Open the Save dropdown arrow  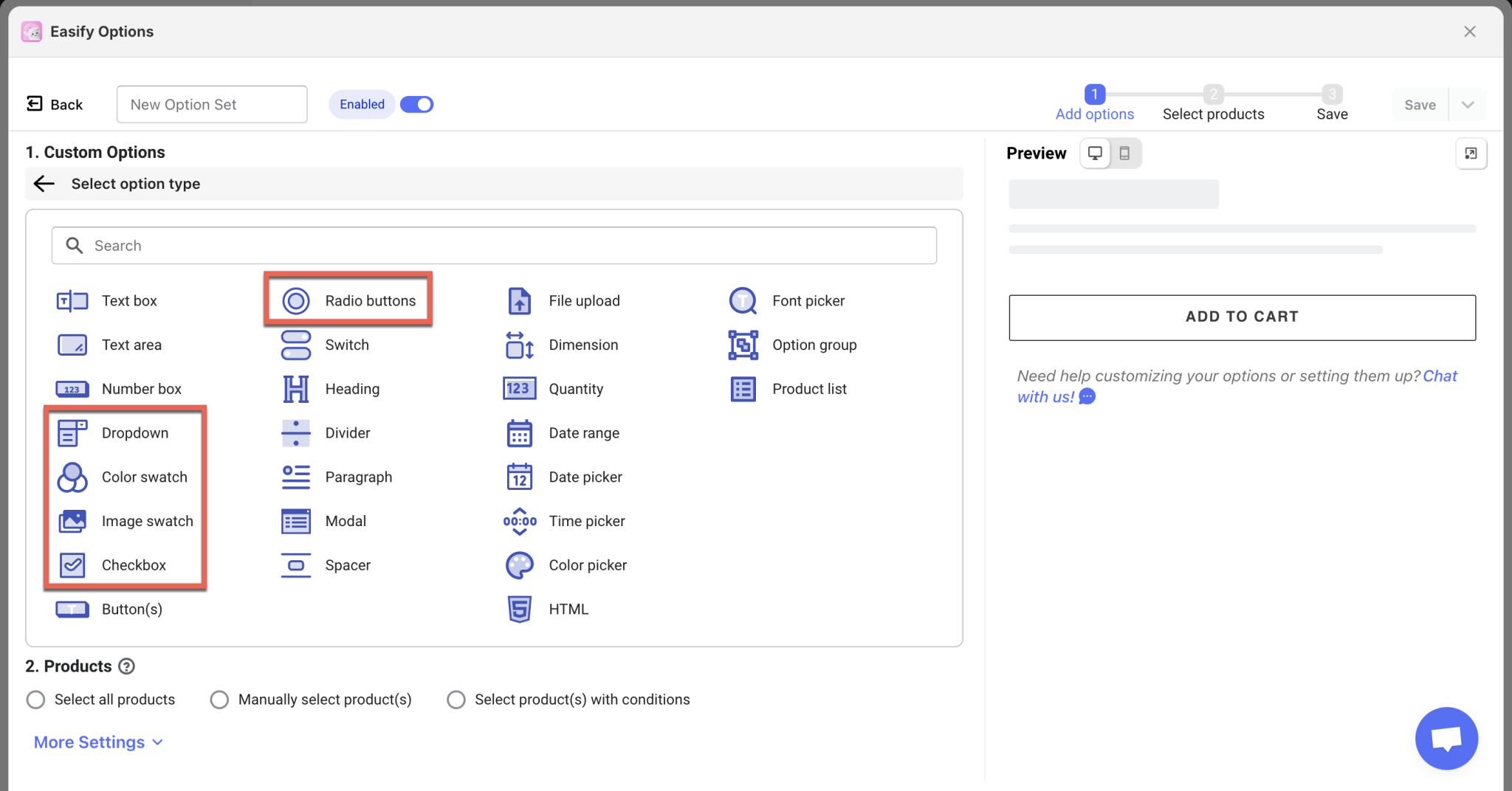pyautogui.click(x=1468, y=105)
